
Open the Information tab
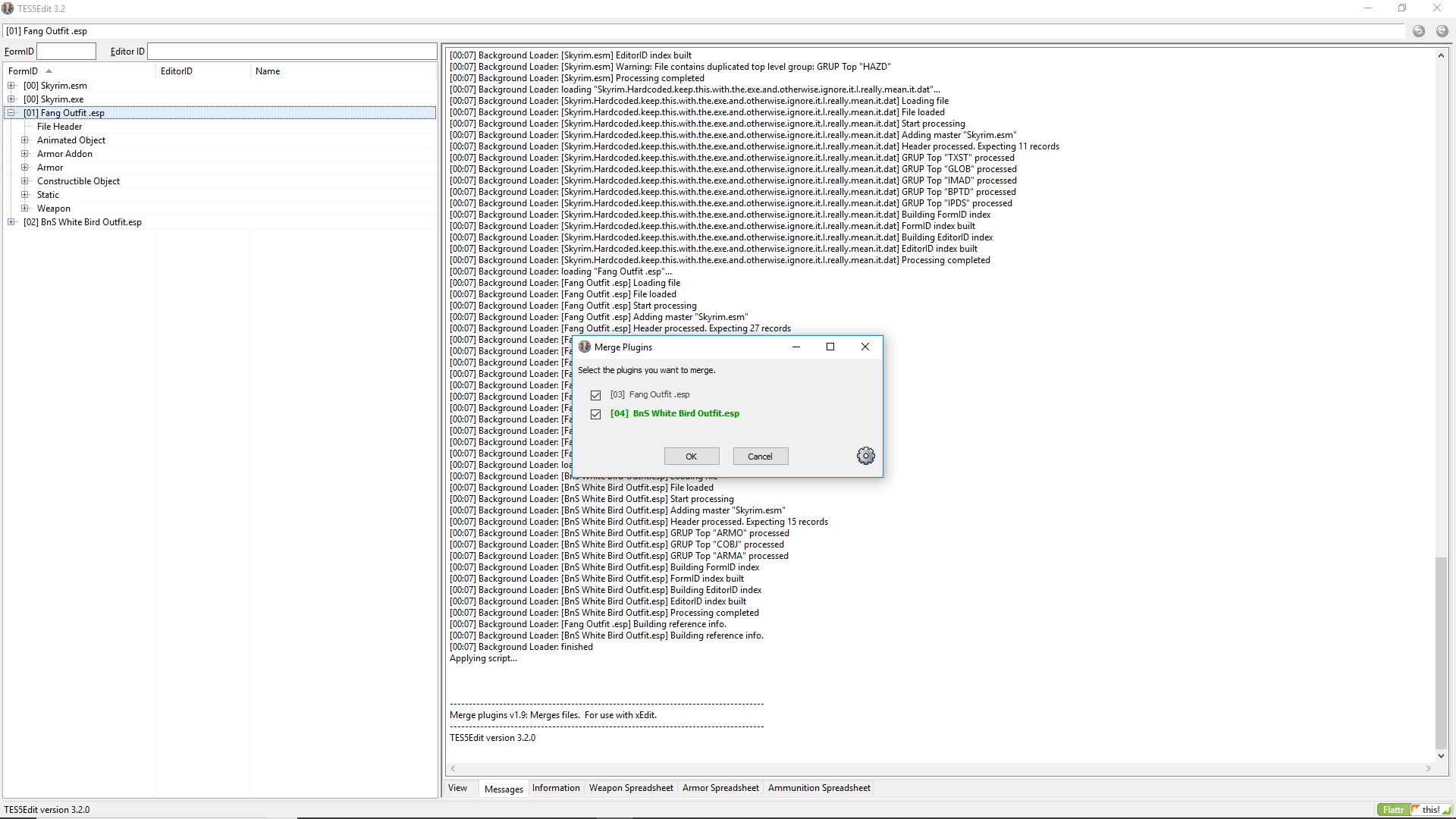point(556,788)
